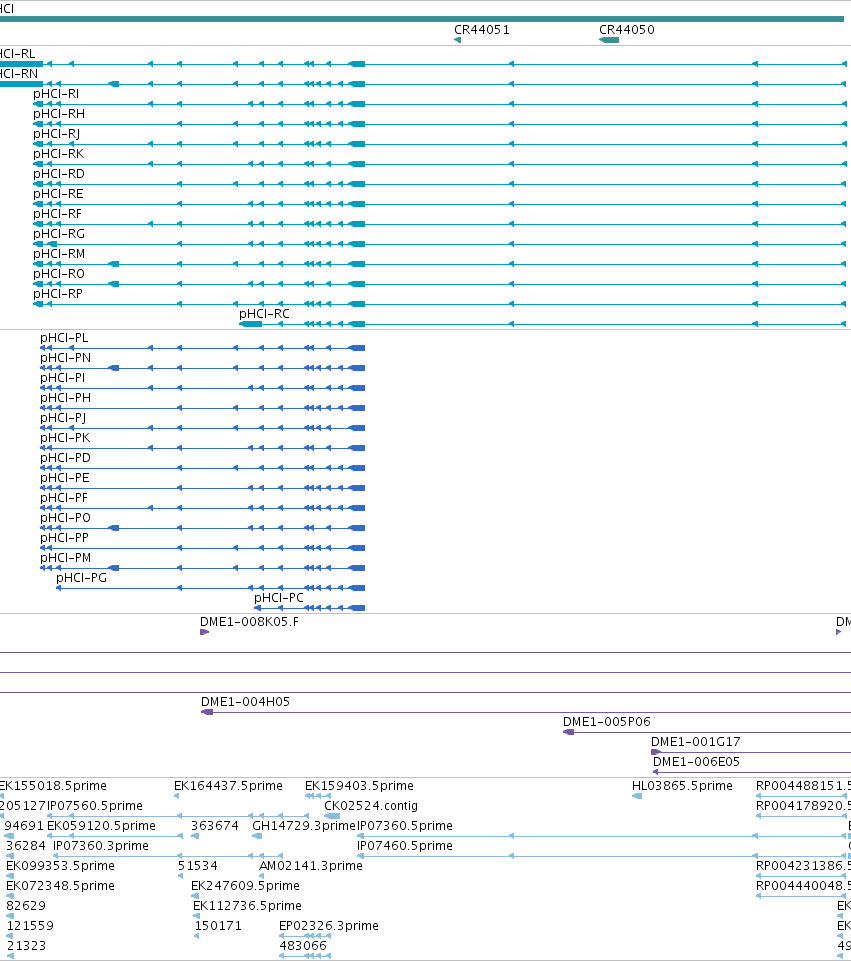
Task: Select the purple DME1-008K05.F feature arrow
Action: click(x=205, y=632)
